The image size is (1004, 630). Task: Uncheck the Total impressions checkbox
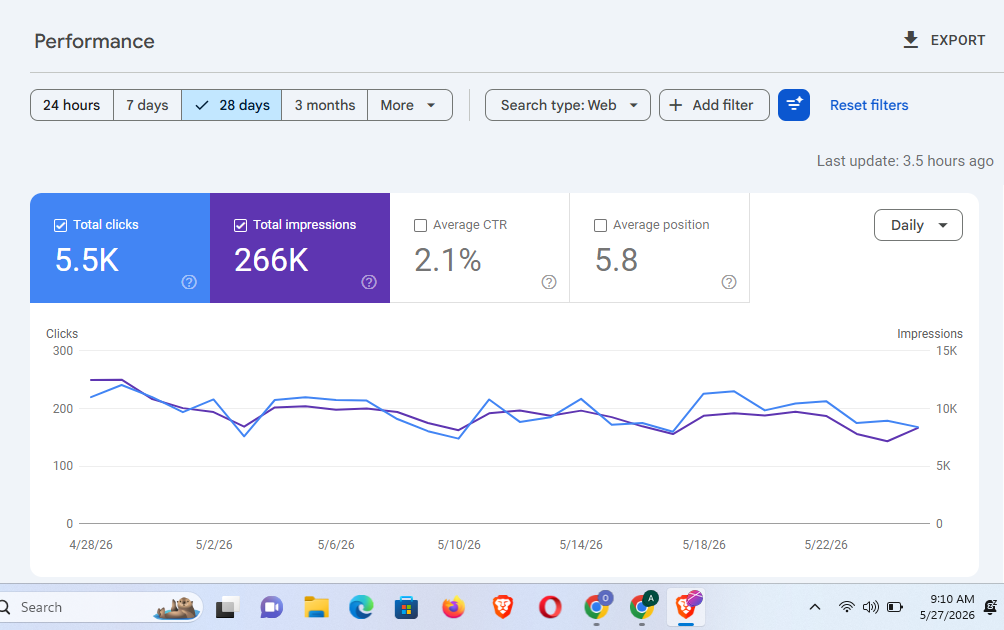pyautogui.click(x=240, y=225)
